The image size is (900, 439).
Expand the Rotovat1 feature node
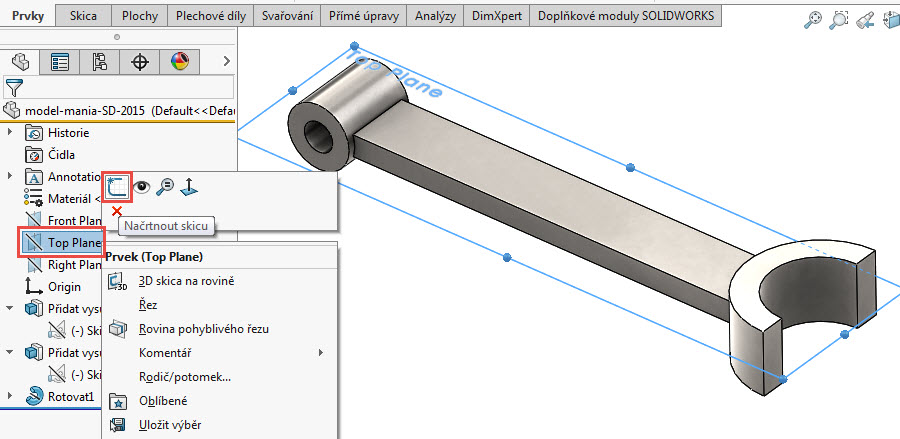tap(10, 396)
